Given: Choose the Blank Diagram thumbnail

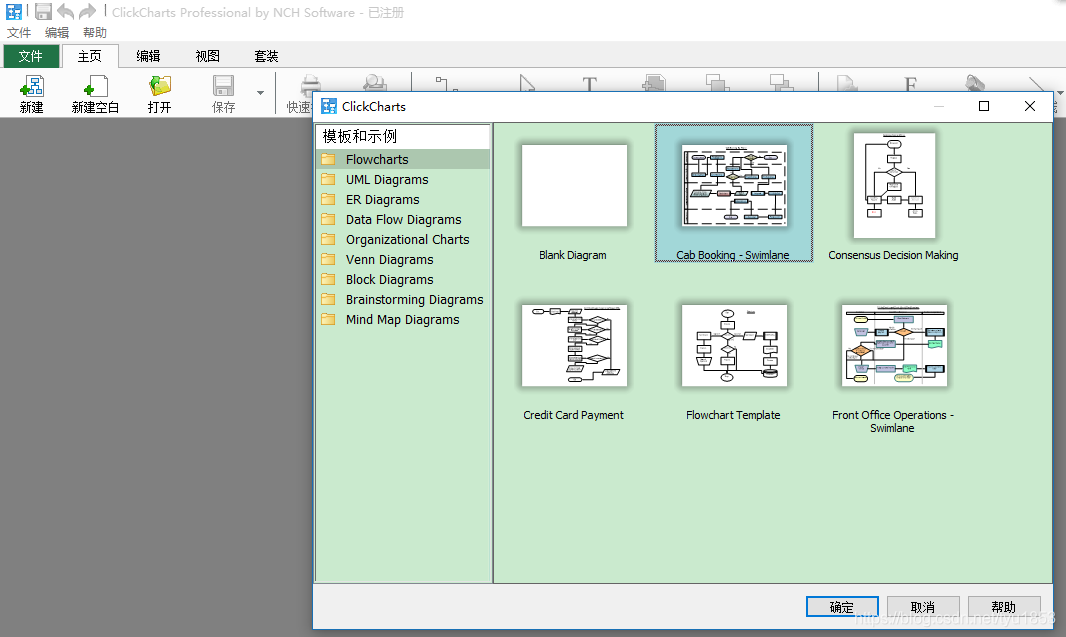Looking at the screenshot, I should (x=574, y=186).
